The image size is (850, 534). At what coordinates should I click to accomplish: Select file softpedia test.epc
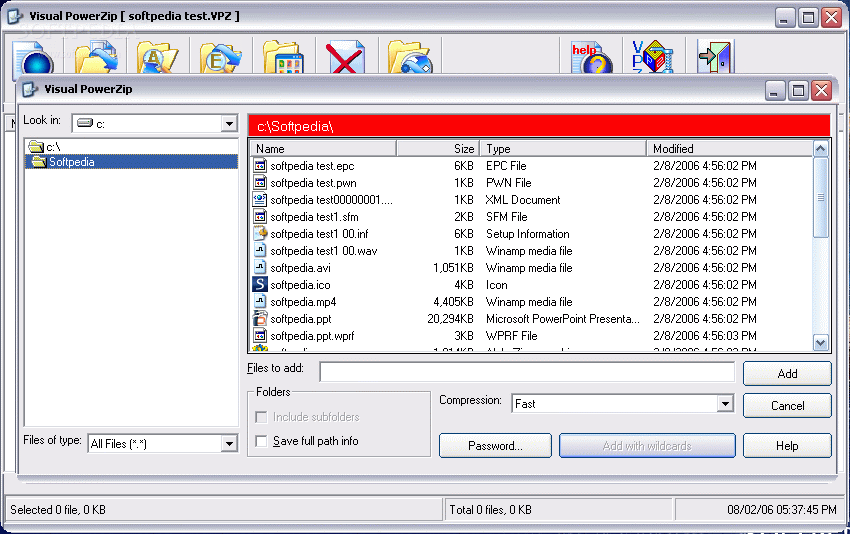coord(312,165)
